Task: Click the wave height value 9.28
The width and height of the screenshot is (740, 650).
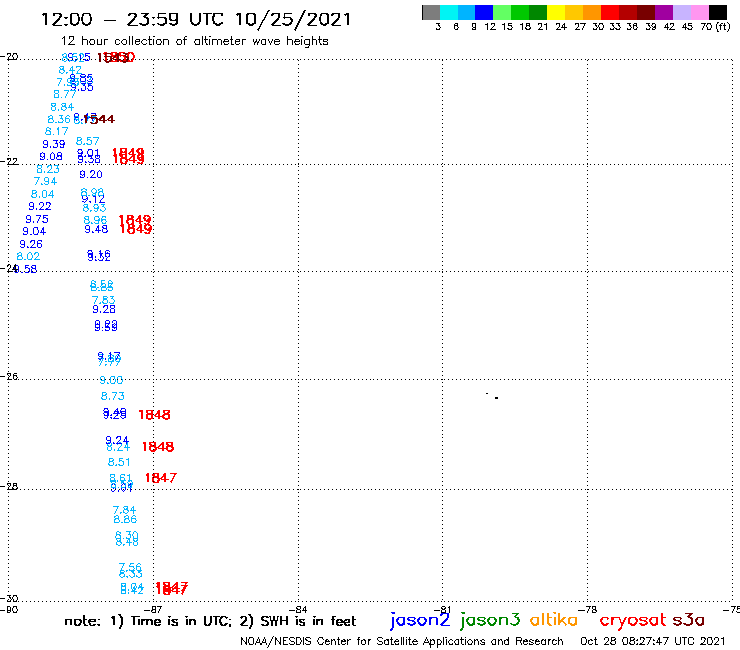Action: coord(104,310)
